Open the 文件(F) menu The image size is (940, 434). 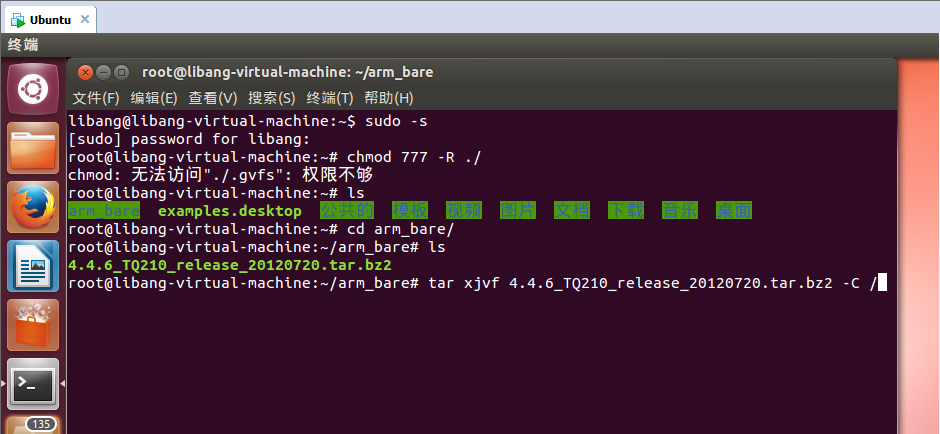point(96,98)
